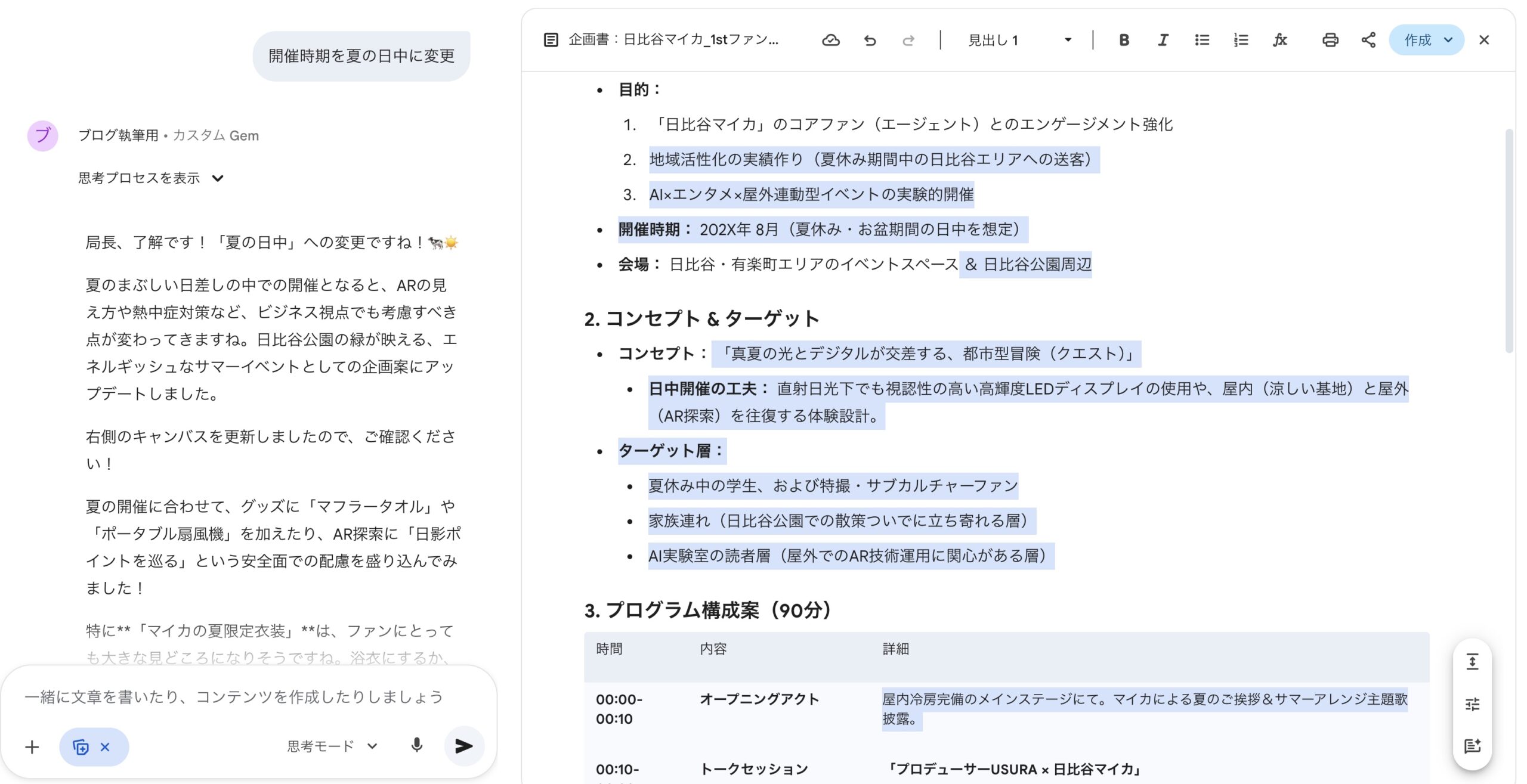Image resolution: width=1527 pixels, height=784 pixels.
Task: Click the microphone voice input icon
Action: [416, 745]
